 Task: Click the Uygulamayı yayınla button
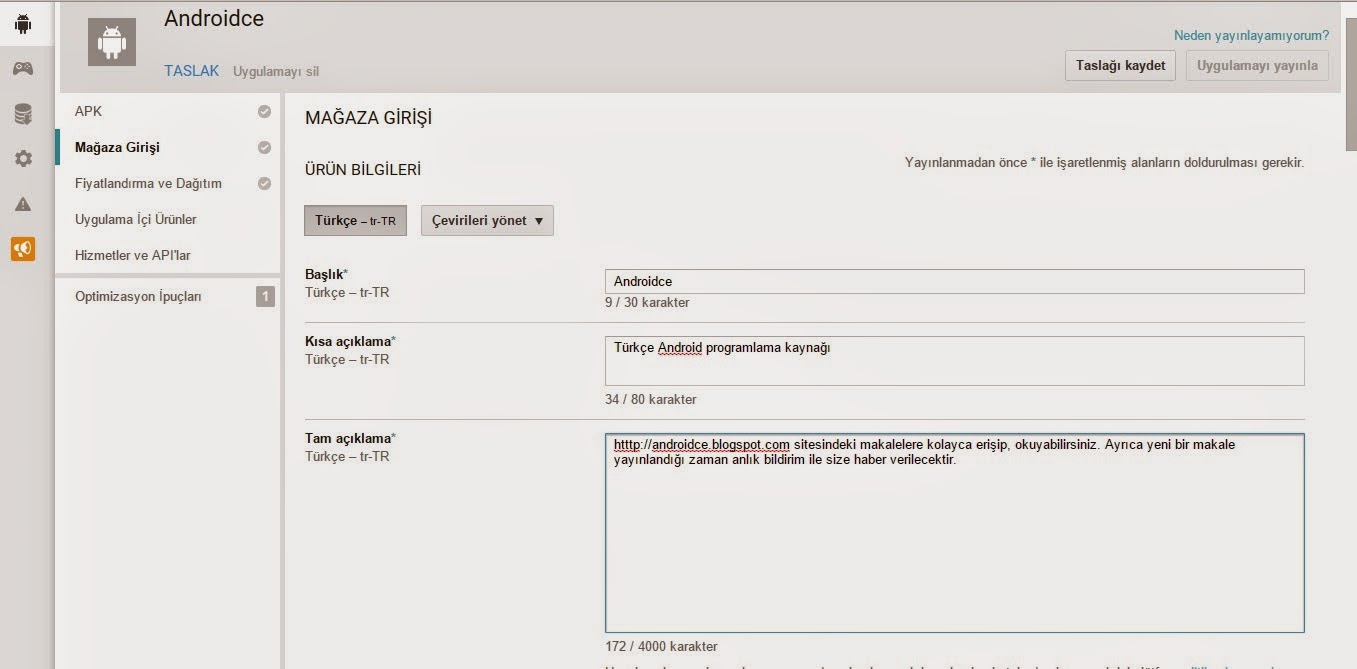tap(1257, 66)
